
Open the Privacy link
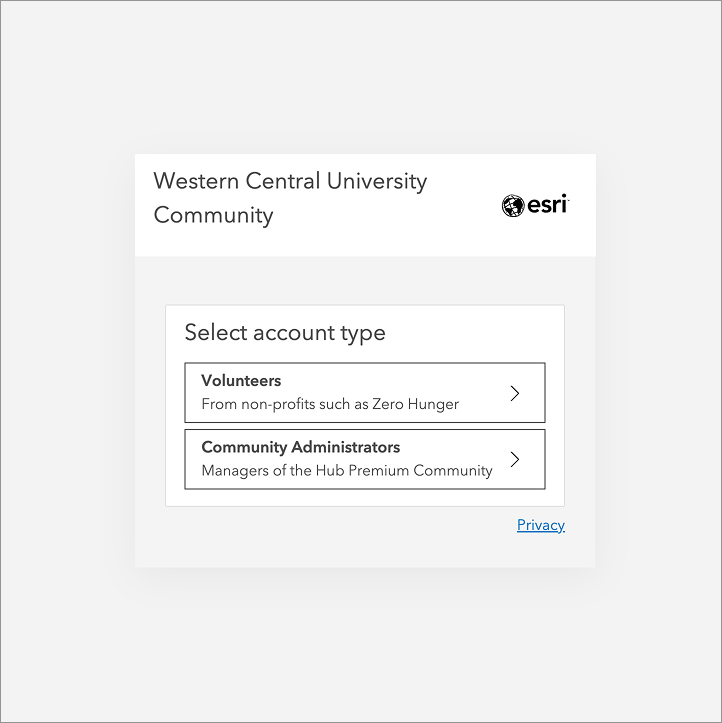(x=540, y=525)
